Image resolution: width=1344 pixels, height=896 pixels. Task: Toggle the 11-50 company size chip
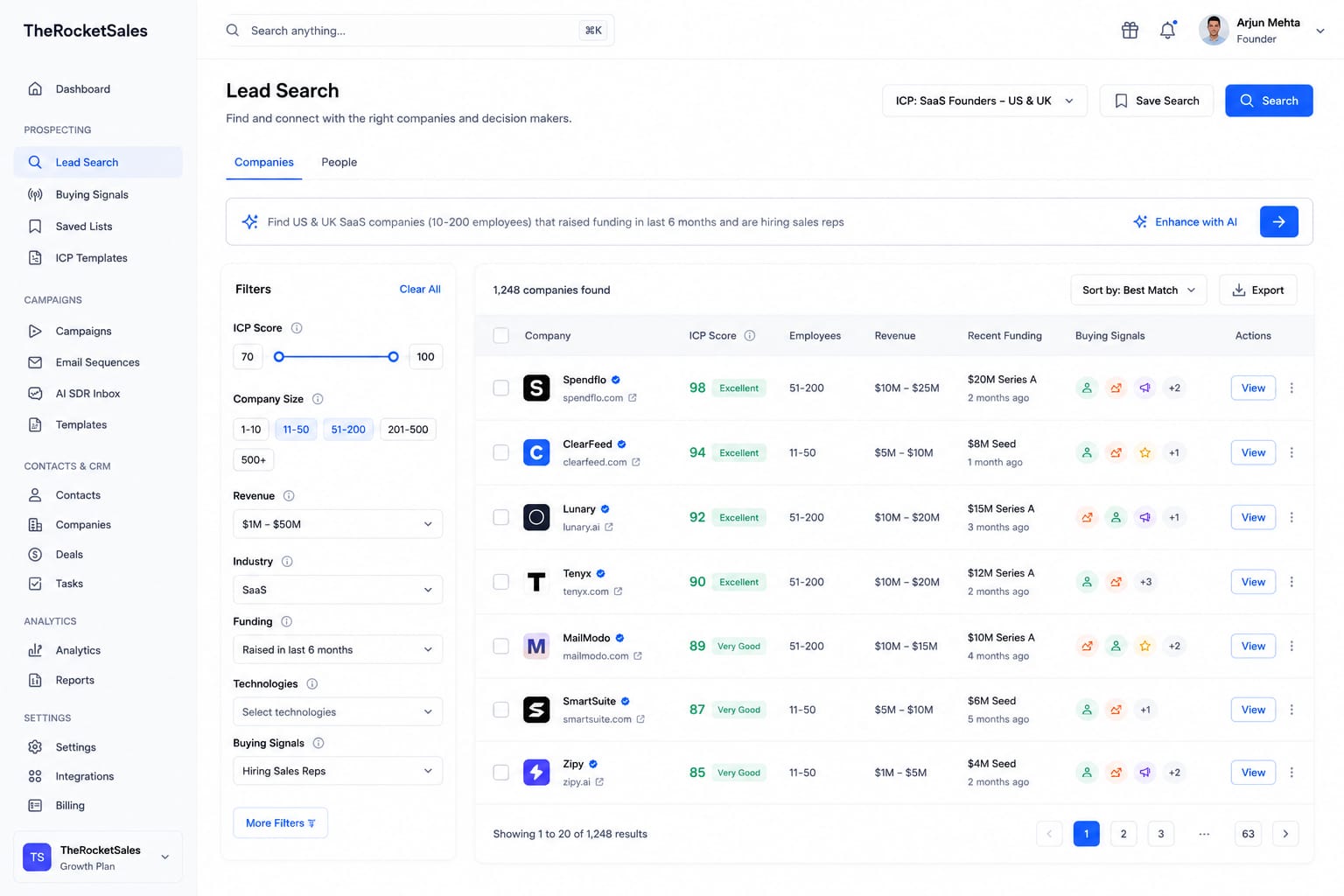click(296, 430)
